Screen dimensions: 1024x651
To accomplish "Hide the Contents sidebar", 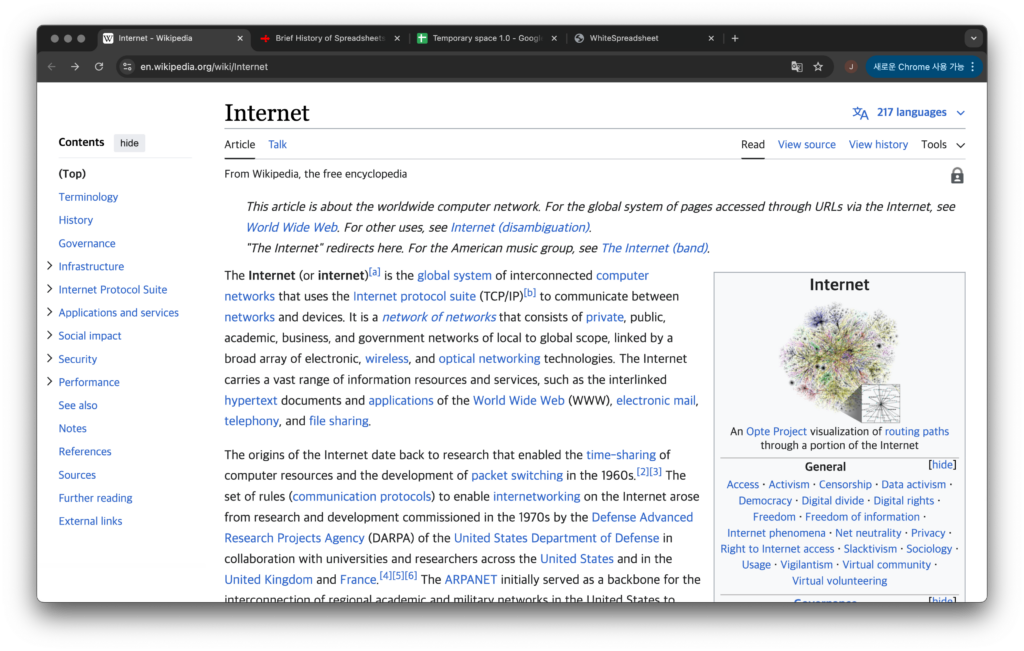I will pos(129,143).
